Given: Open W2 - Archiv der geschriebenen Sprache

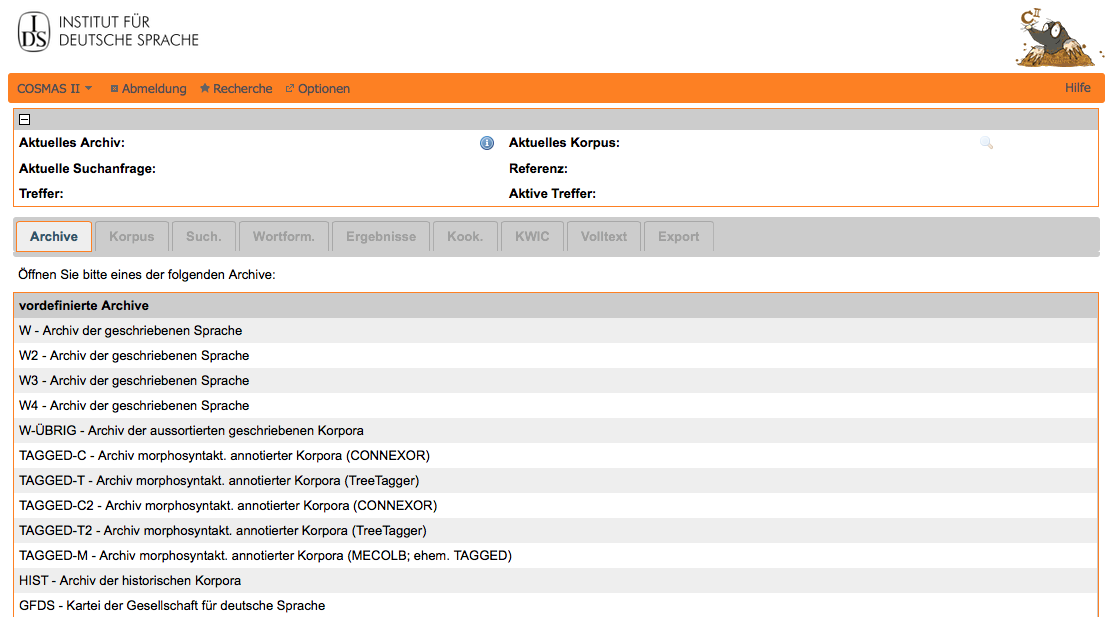Looking at the screenshot, I should pyautogui.click(x=556, y=356).
